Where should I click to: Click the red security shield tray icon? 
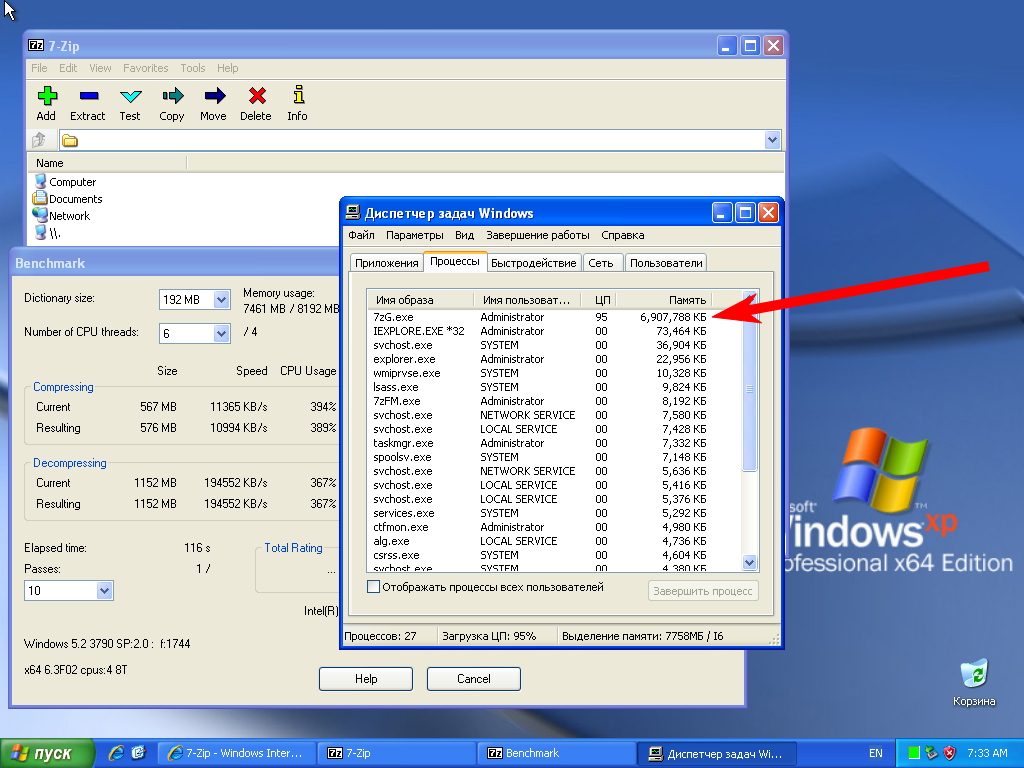tap(950, 753)
